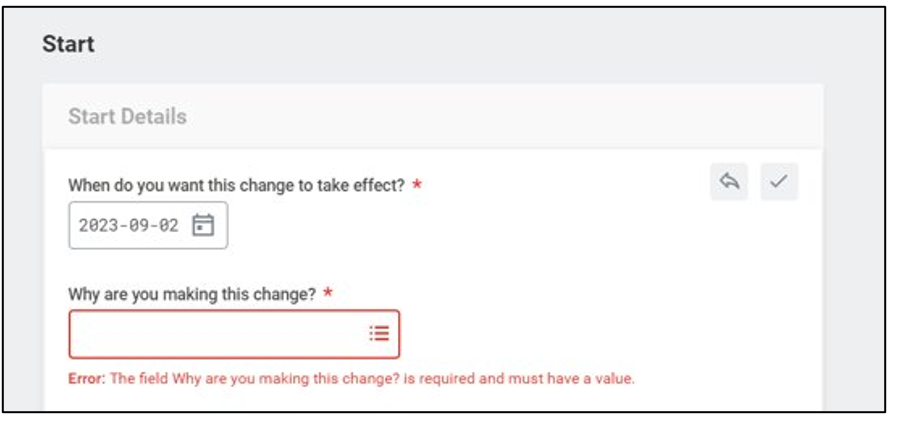
Task: Select the day 02 in date field
Action: [168, 225]
